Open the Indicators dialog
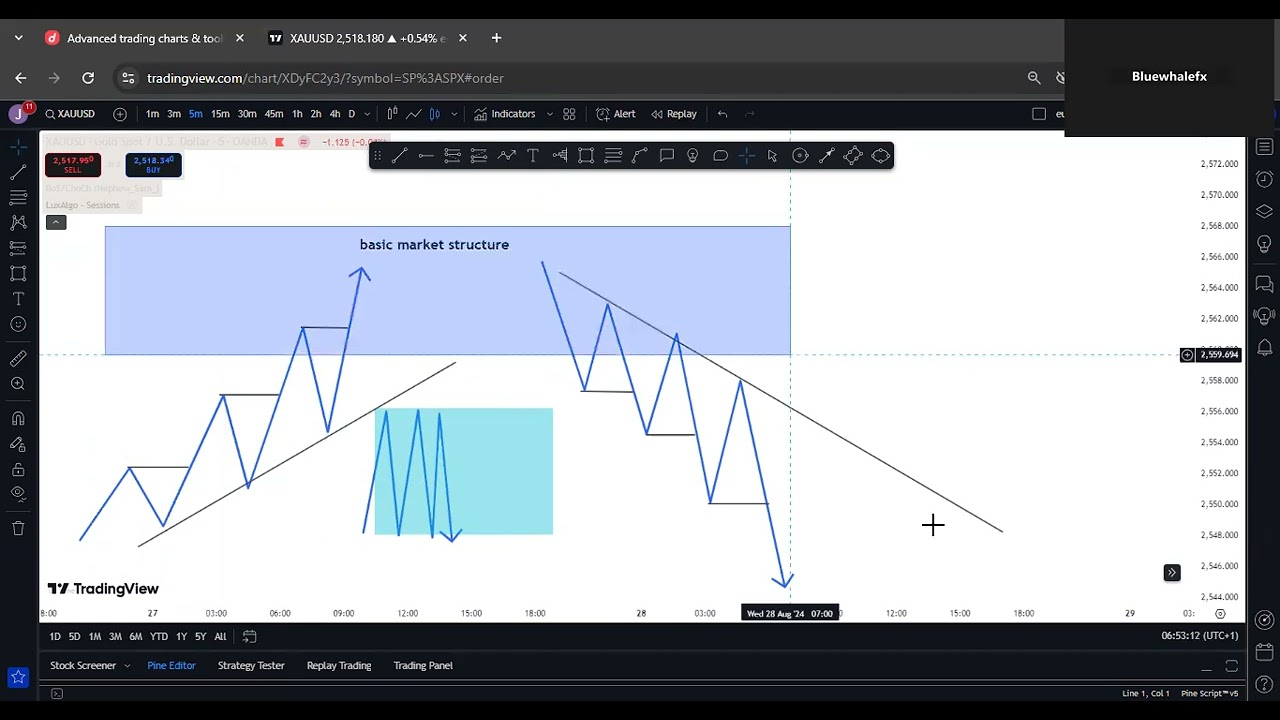The width and height of the screenshot is (1280, 720). [x=504, y=114]
